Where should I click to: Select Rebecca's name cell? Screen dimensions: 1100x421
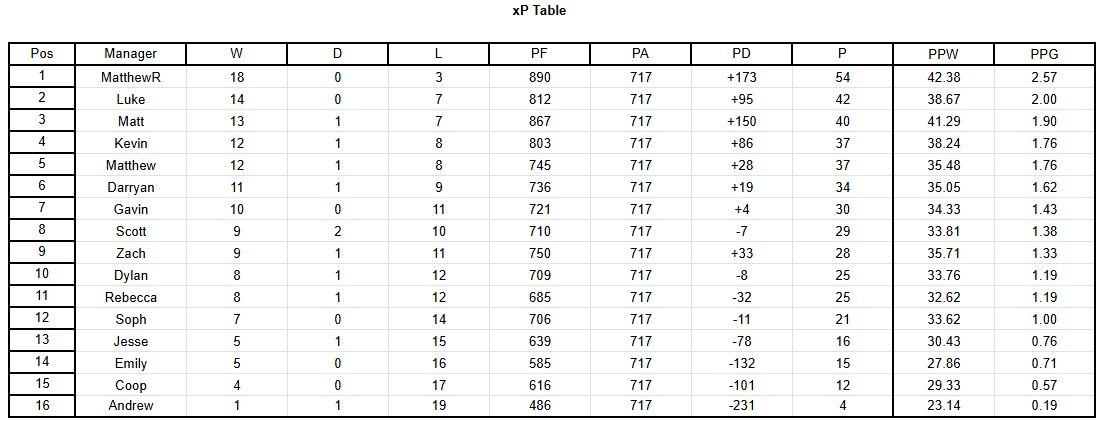[x=130, y=297]
